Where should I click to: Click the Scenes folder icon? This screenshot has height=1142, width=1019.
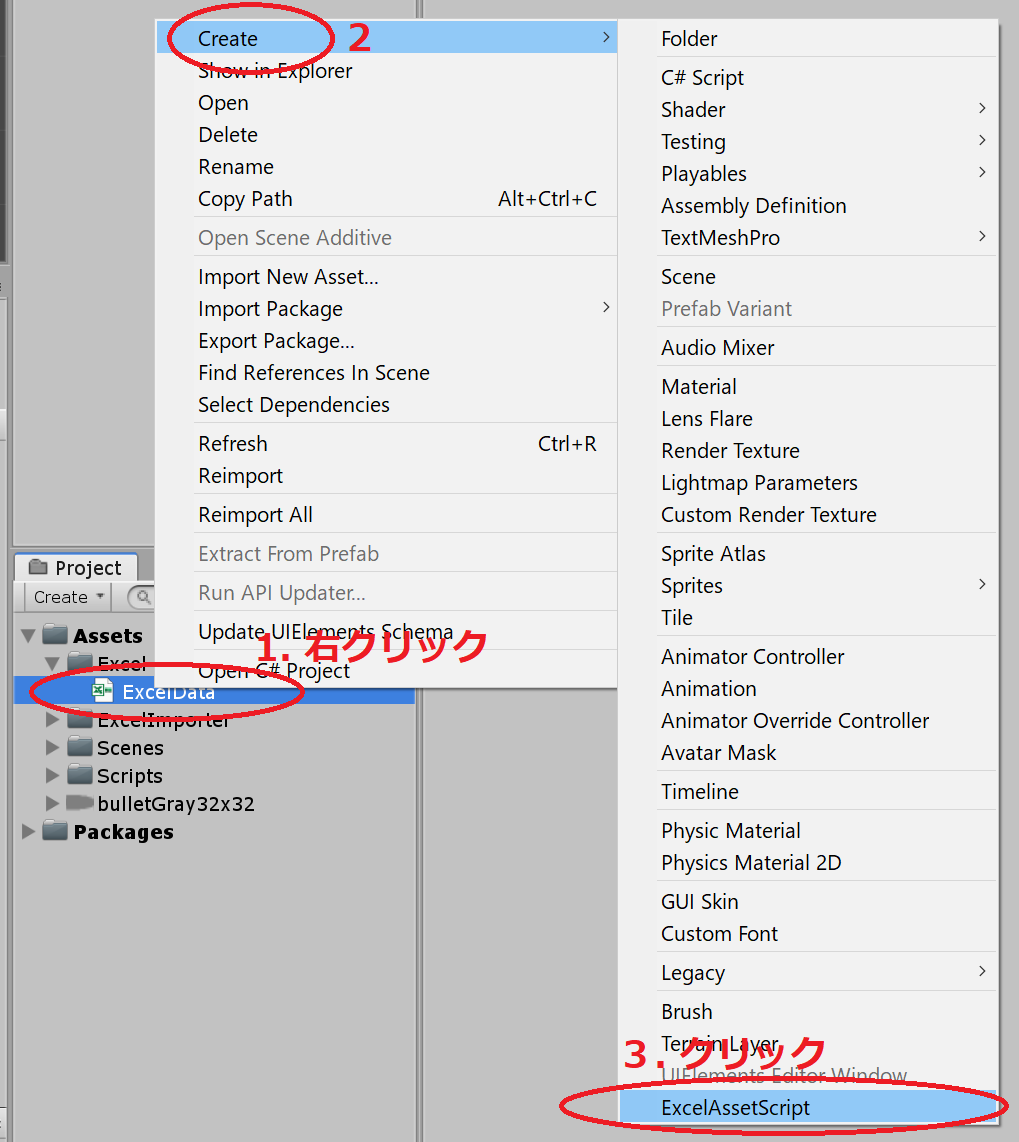[80, 747]
